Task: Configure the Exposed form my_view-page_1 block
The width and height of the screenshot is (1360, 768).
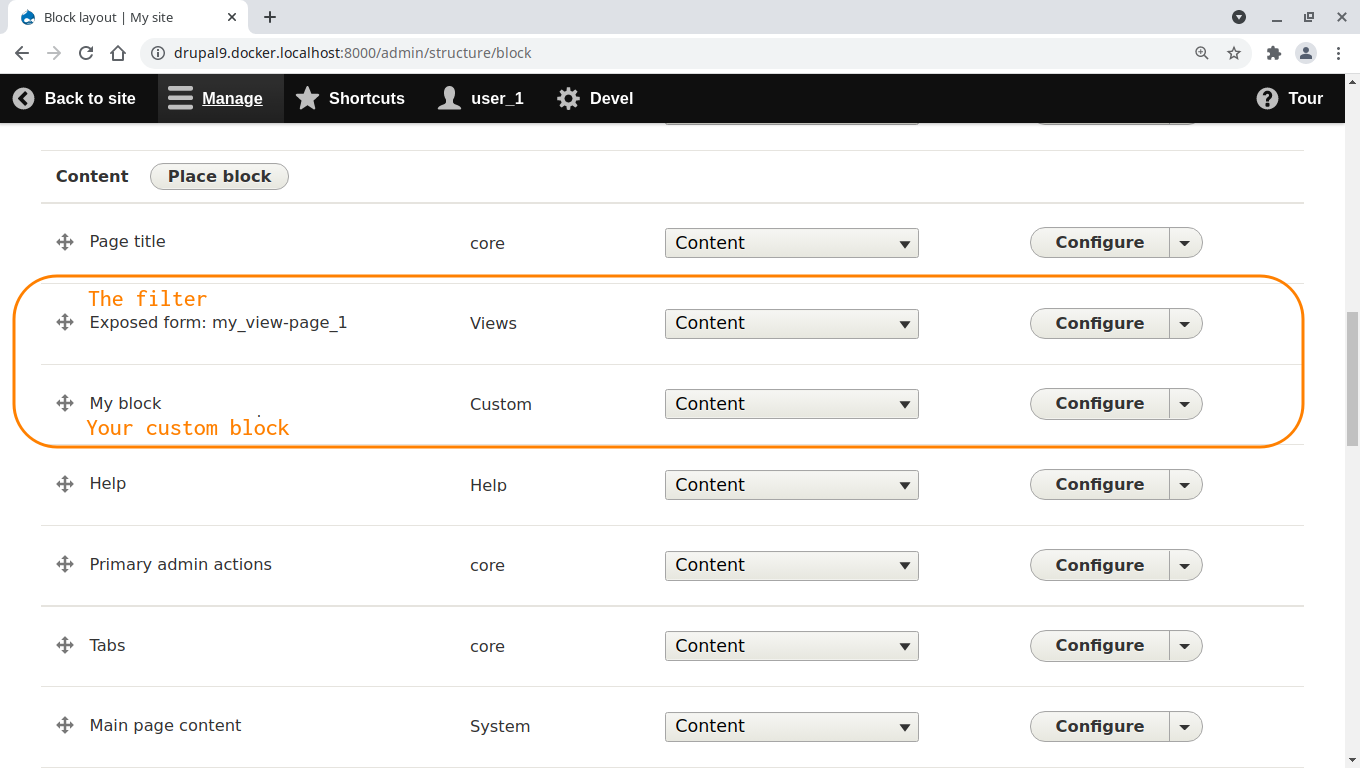Action: pyautogui.click(x=1099, y=323)
